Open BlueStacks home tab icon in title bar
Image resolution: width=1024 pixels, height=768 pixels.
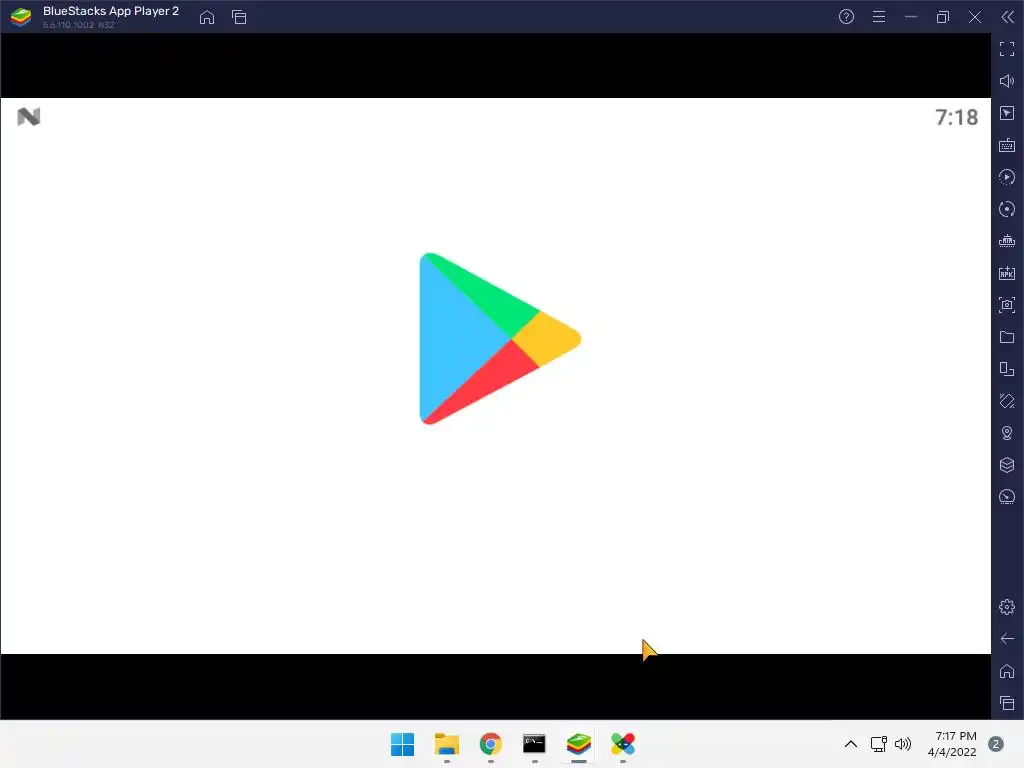(x=207, y=17)
